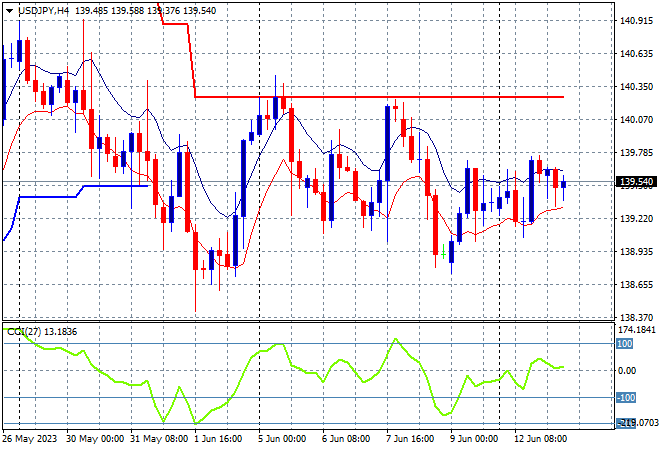Click the CCI 100 level marker
This screenshot has width=660, height=450.
coord(624,344)
